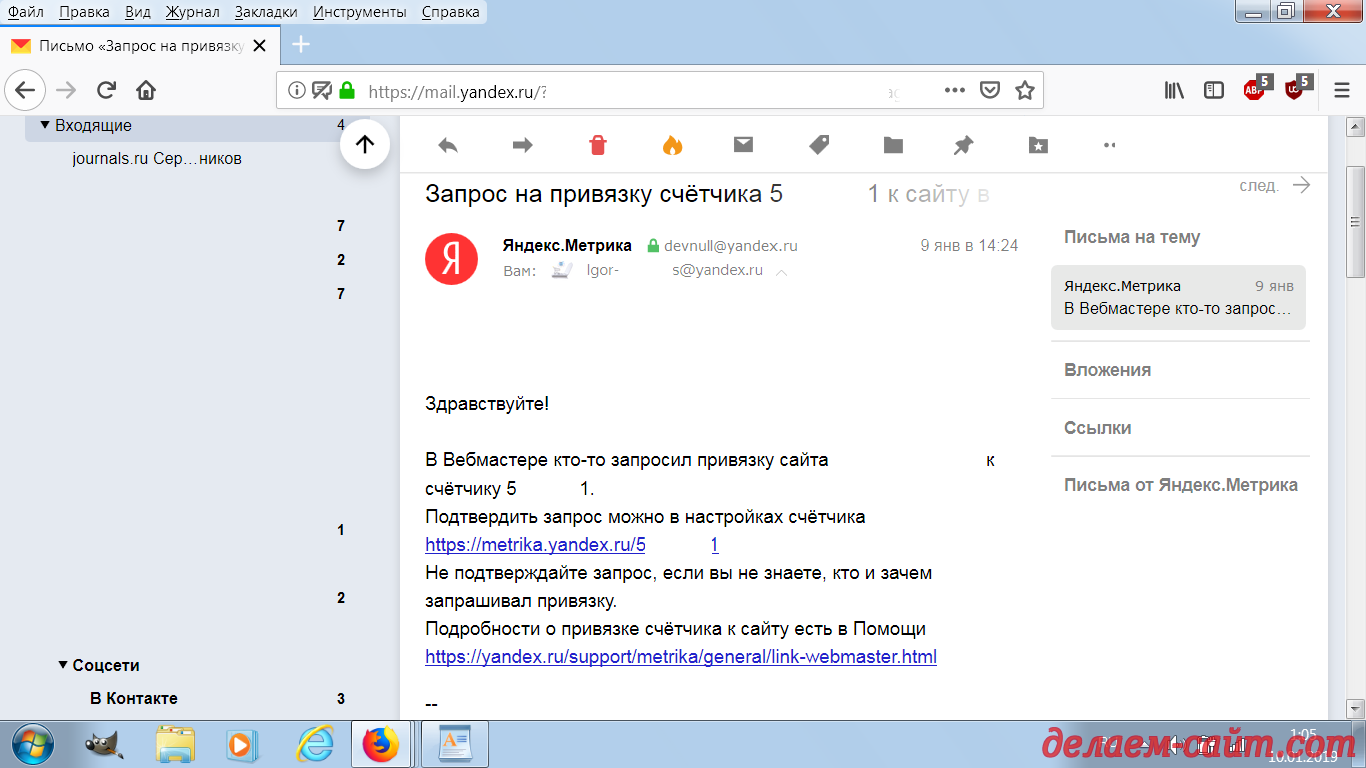This screenshot has width=1366, height=768.
Task: Open Internet Explorer from the taskbar
Action: [x=315, y=744]
